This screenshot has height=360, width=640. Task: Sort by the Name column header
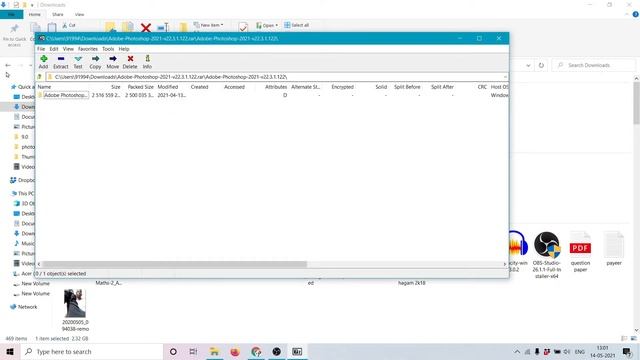click(x=44, y=87)
